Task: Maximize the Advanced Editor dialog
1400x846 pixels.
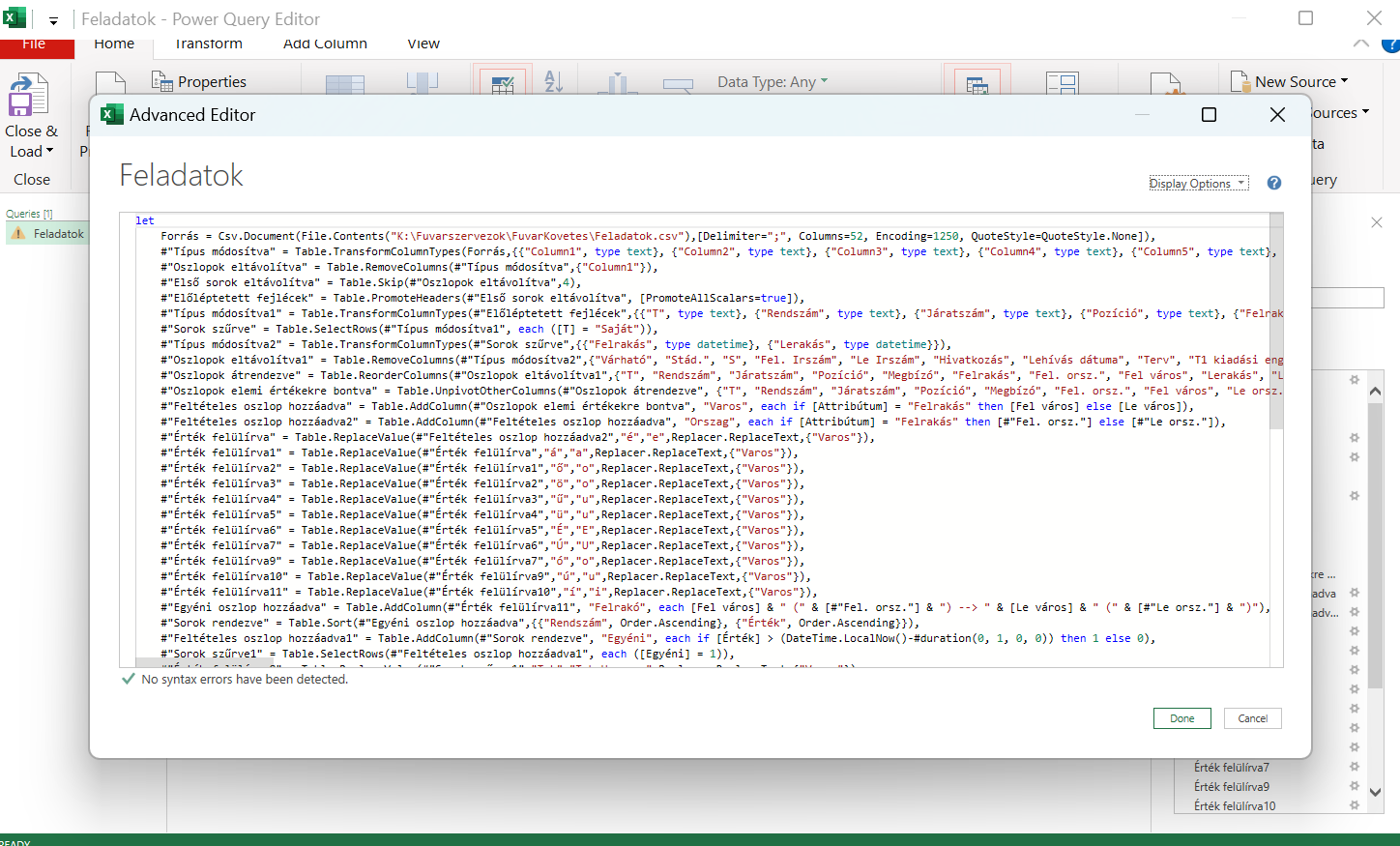Action: click(1209, 115)
